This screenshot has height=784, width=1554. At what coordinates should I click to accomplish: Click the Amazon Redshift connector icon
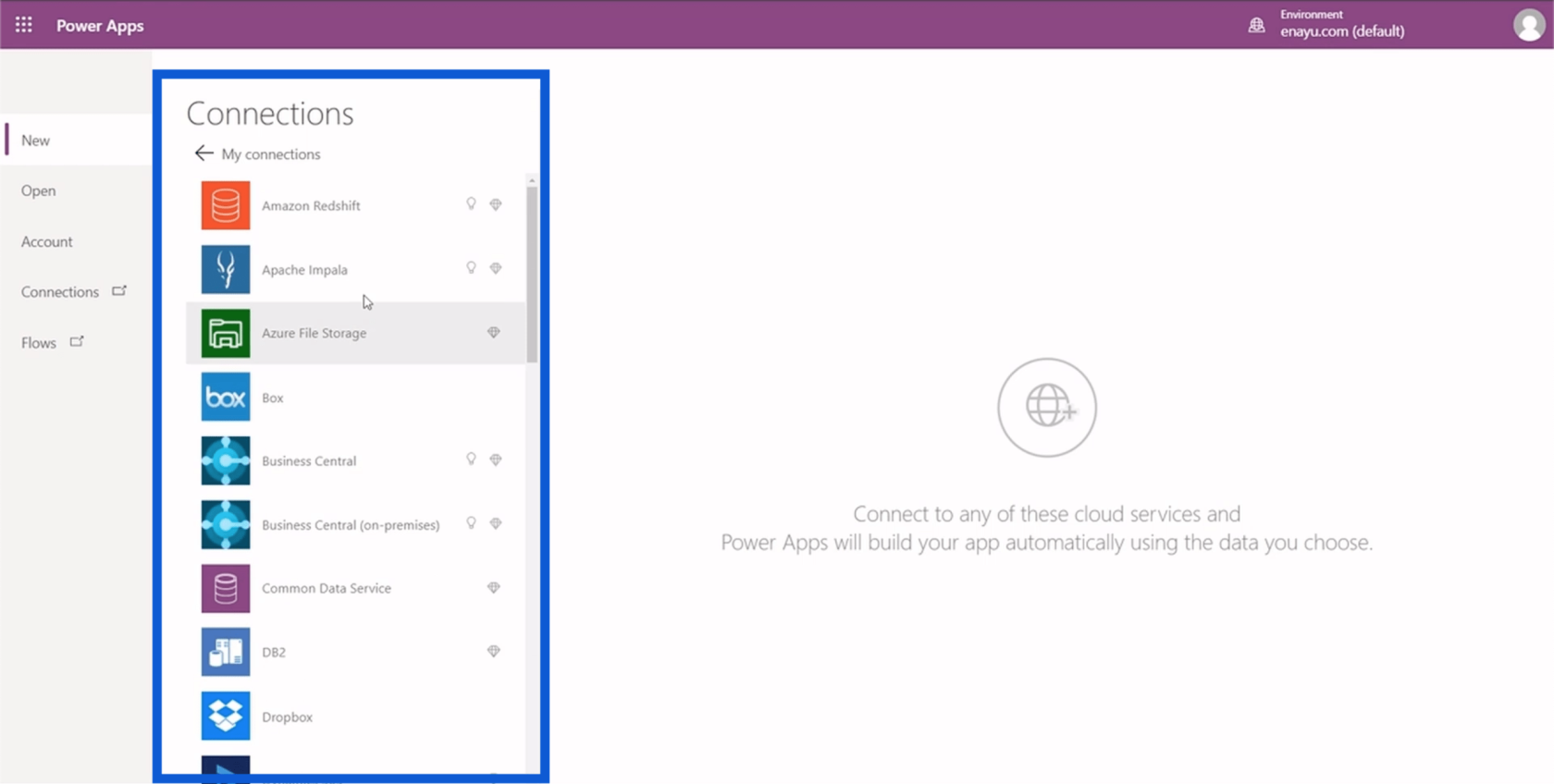point(226,205)
